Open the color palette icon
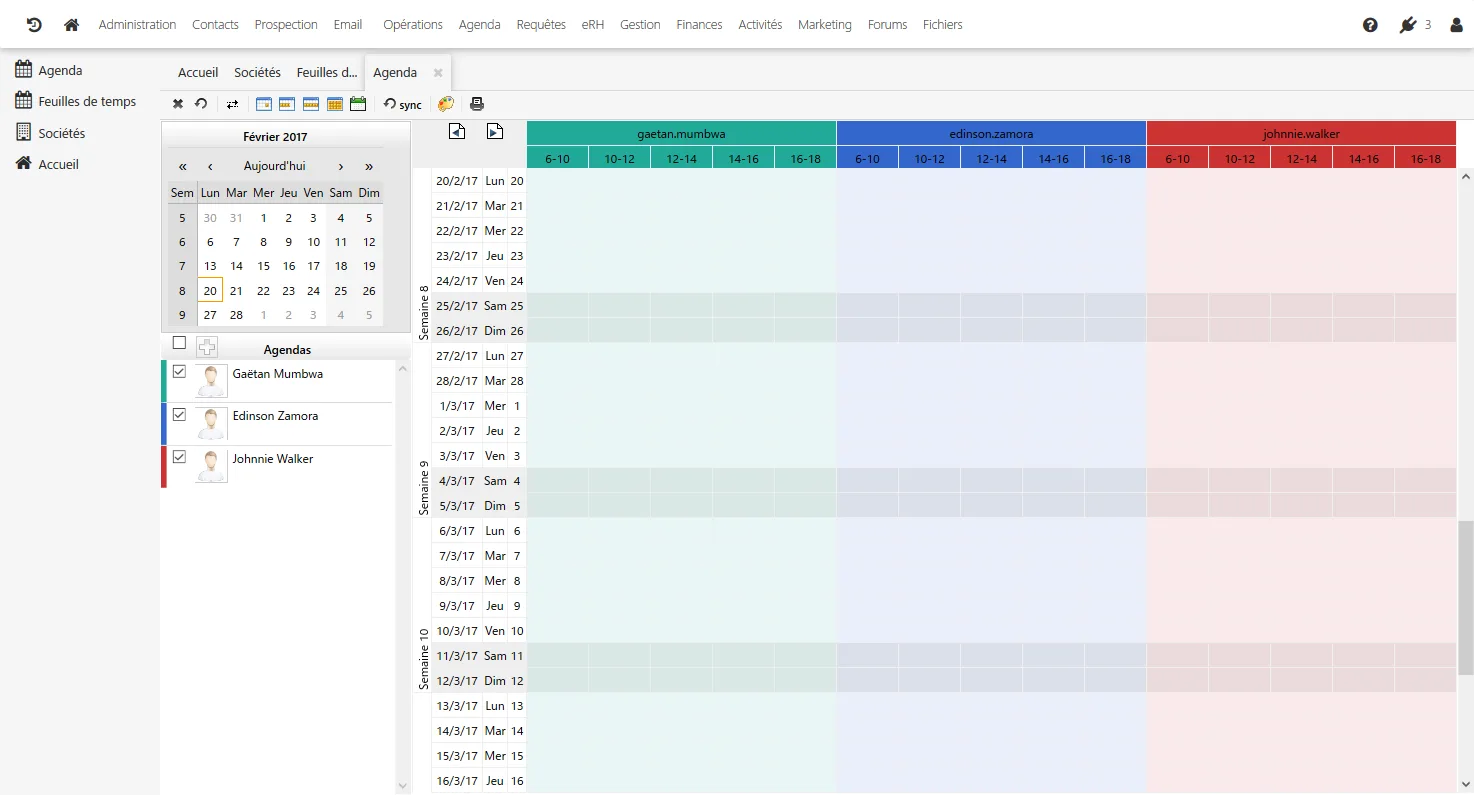1474x795 pixels. pyautogui.click(x=446, y=104)
